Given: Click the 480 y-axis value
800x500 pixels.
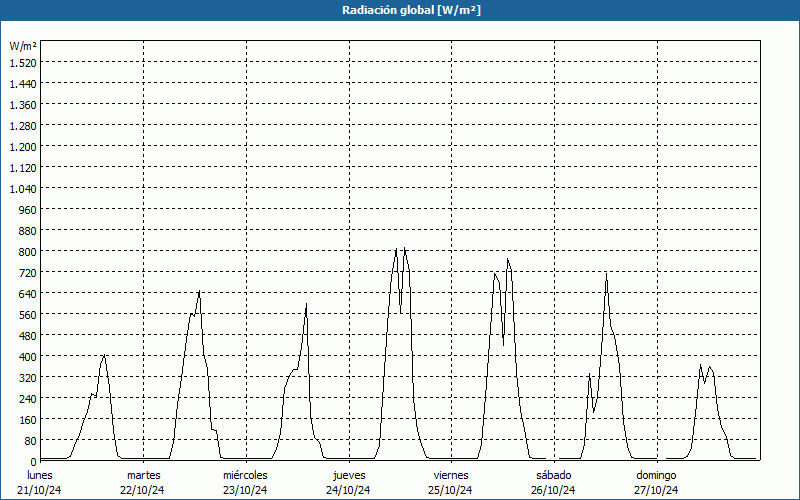Looking at the screenshot, I should tap(28, 336).
